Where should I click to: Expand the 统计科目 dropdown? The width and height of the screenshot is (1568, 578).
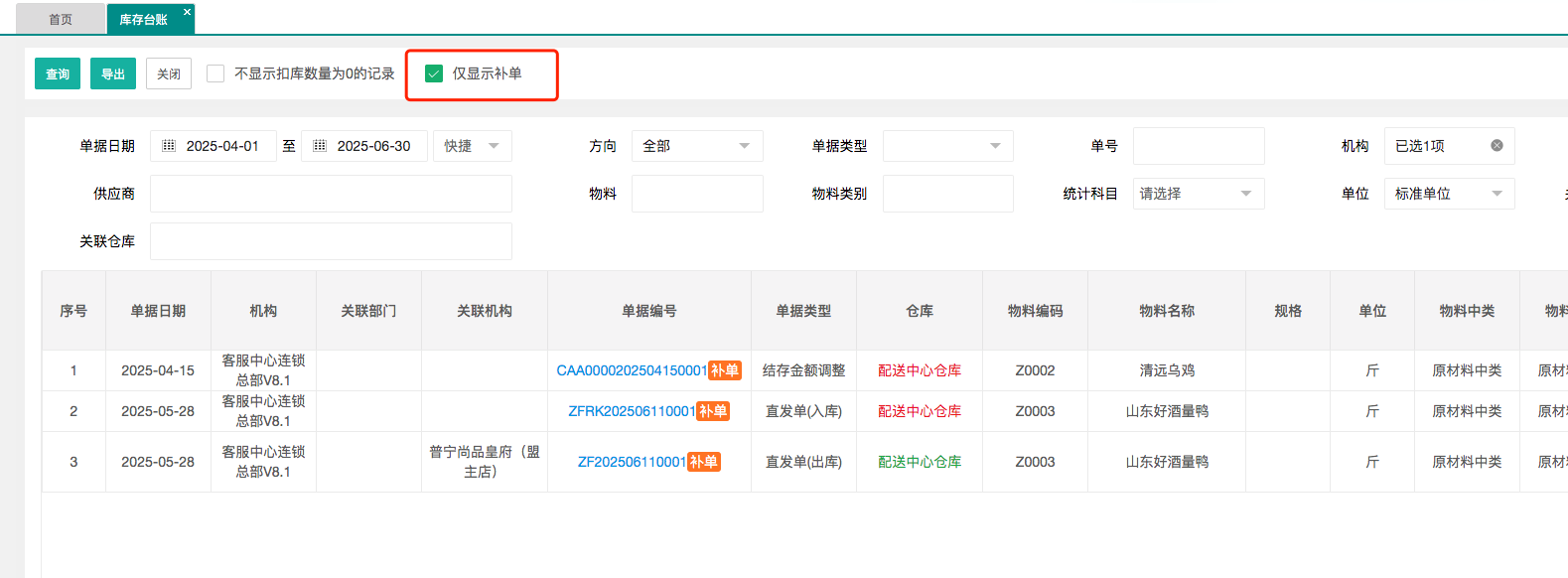(1198, 194)
